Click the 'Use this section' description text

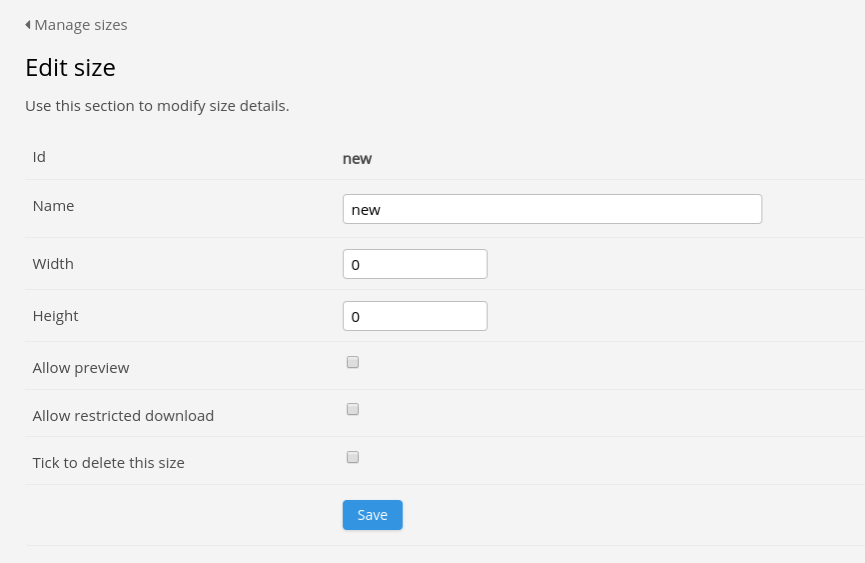157,105
